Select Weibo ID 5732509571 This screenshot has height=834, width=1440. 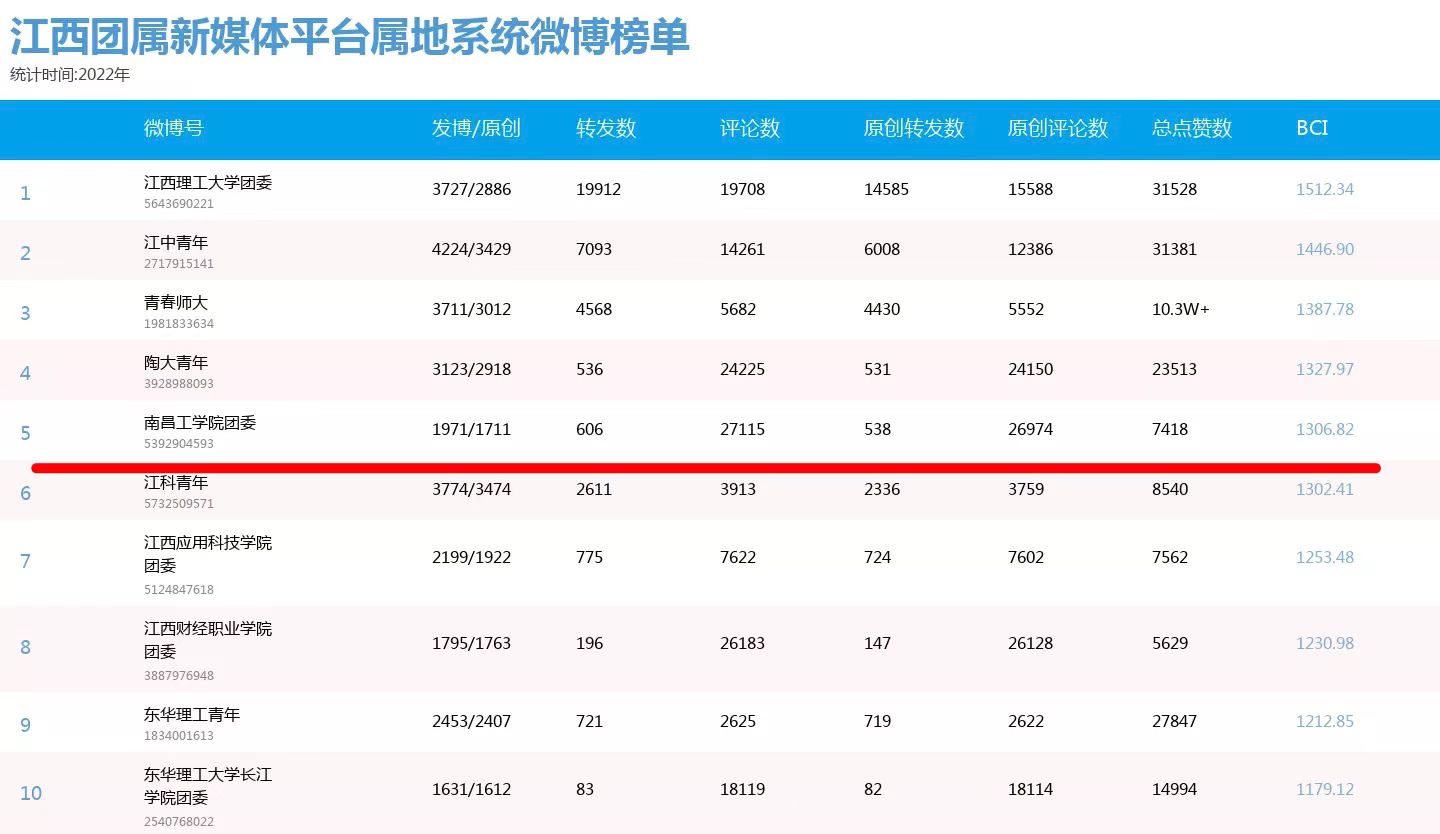coord(179,504)
